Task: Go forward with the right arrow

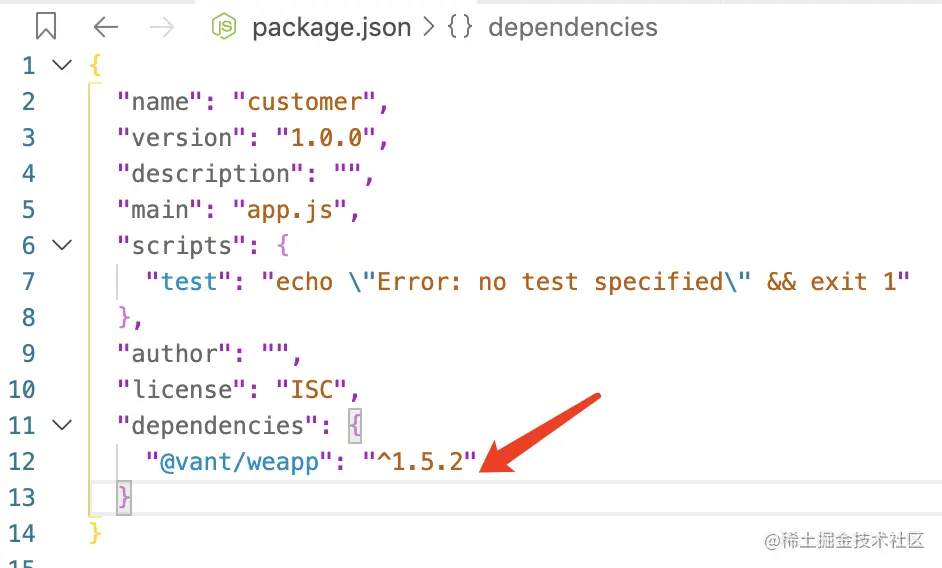Action: click(x=162, y=27)
